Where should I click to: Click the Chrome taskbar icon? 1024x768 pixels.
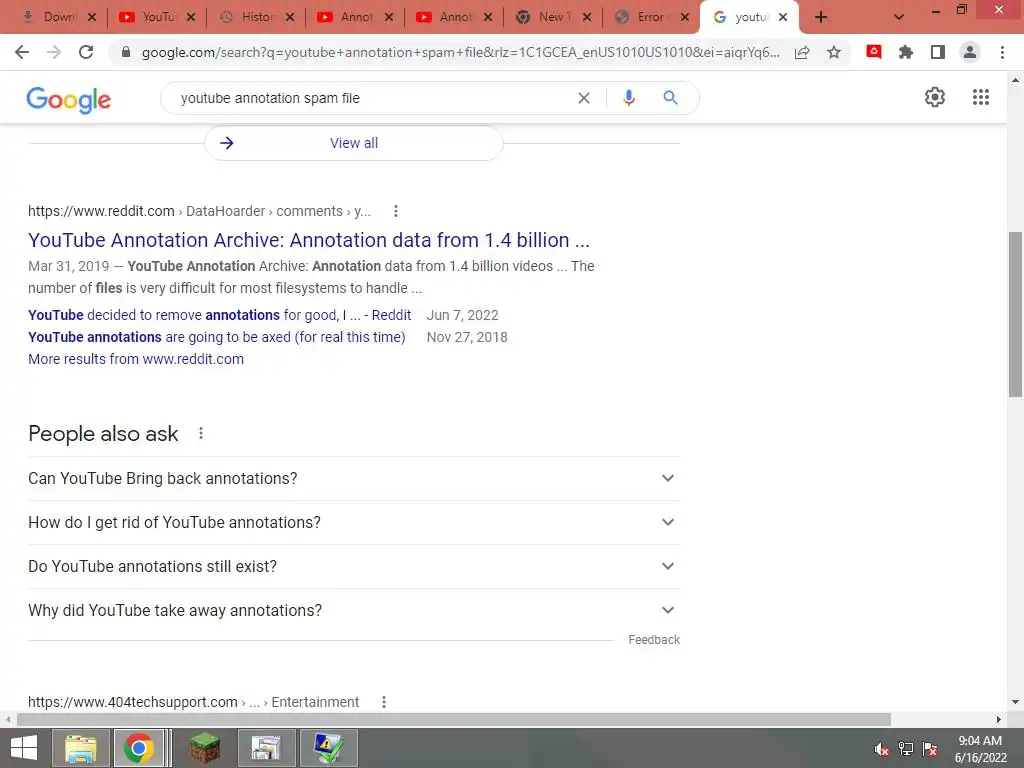tap(139, 748)
